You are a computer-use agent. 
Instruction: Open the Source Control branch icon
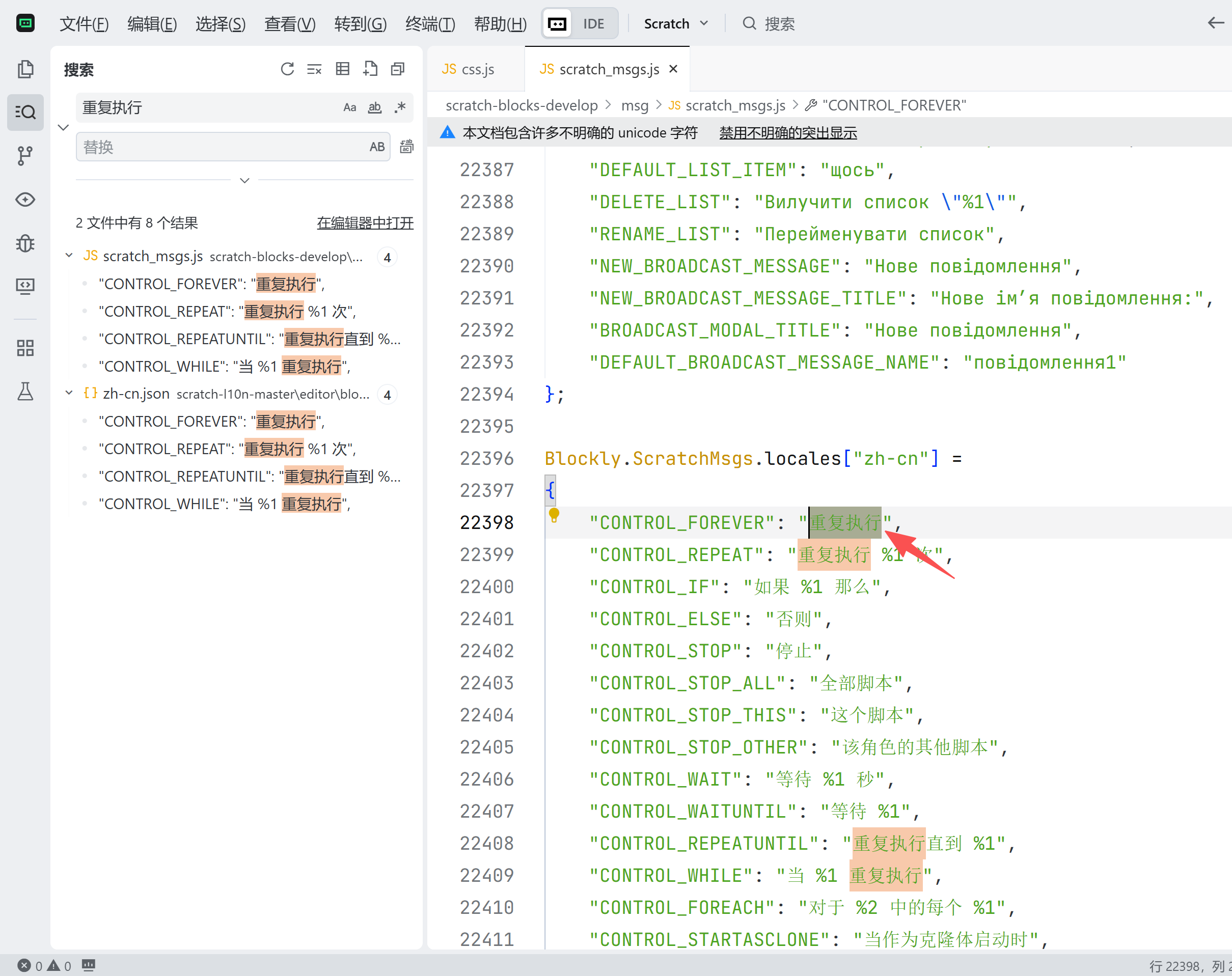tap(25, 155)
